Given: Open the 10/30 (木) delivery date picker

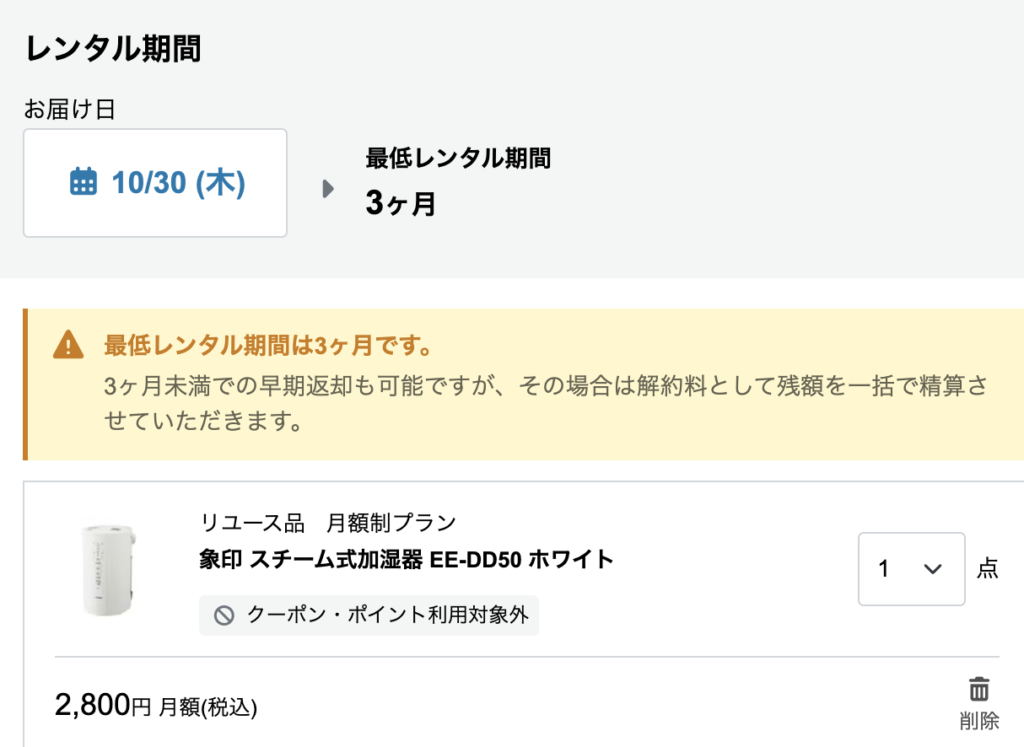Looking at the screenshot, I should (155, 183).
